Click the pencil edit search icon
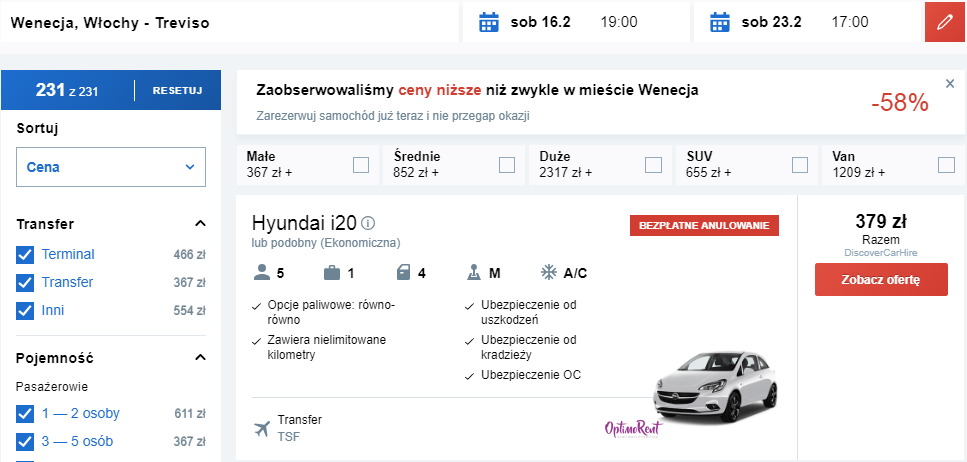 [x=945, y=22]
